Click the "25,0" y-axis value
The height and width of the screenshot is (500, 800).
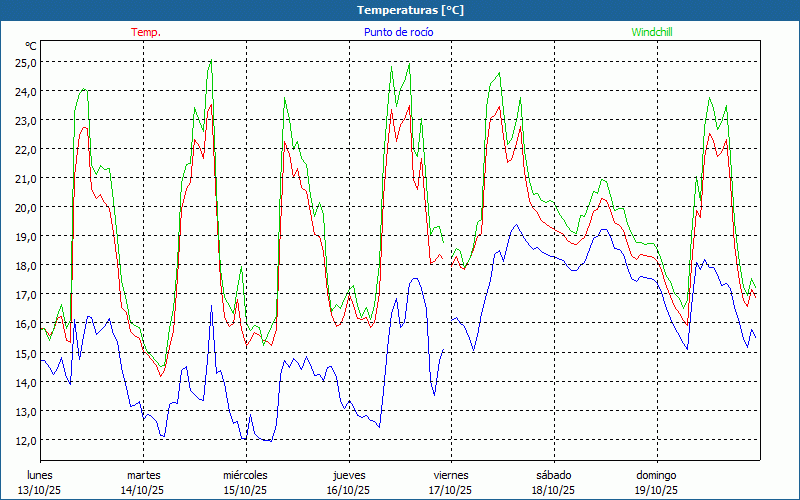tap(25, 62)
